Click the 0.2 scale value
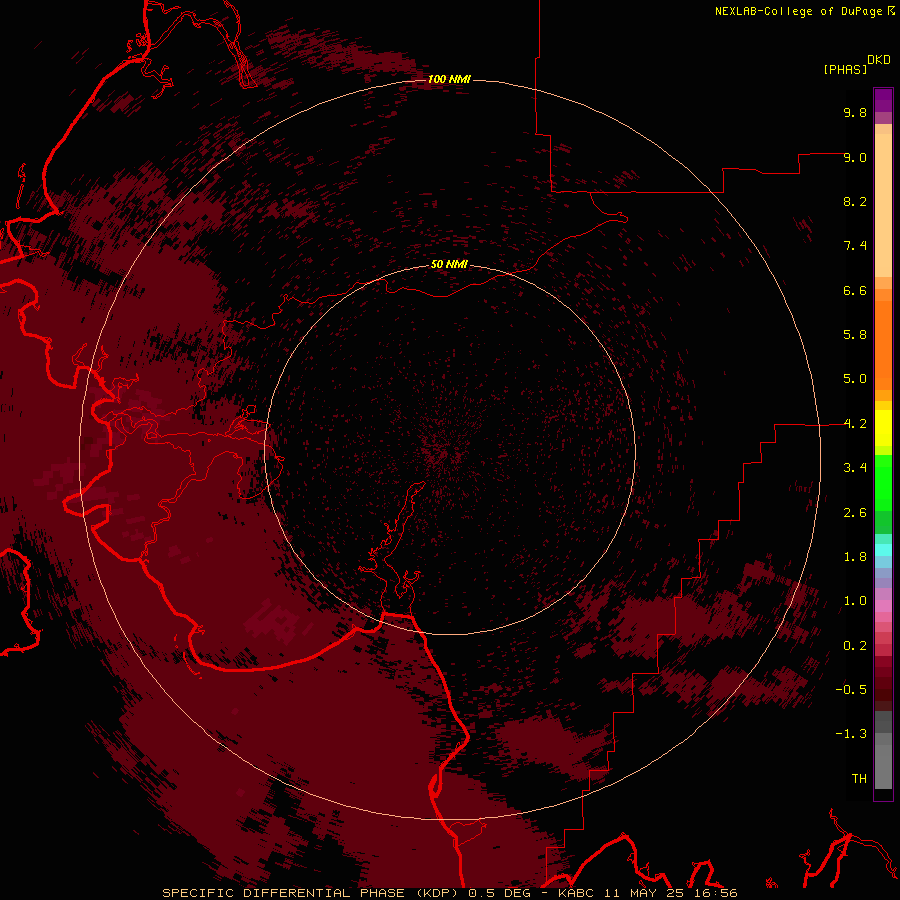This screenshot has width=900, height=900. [x=855, y=646]
